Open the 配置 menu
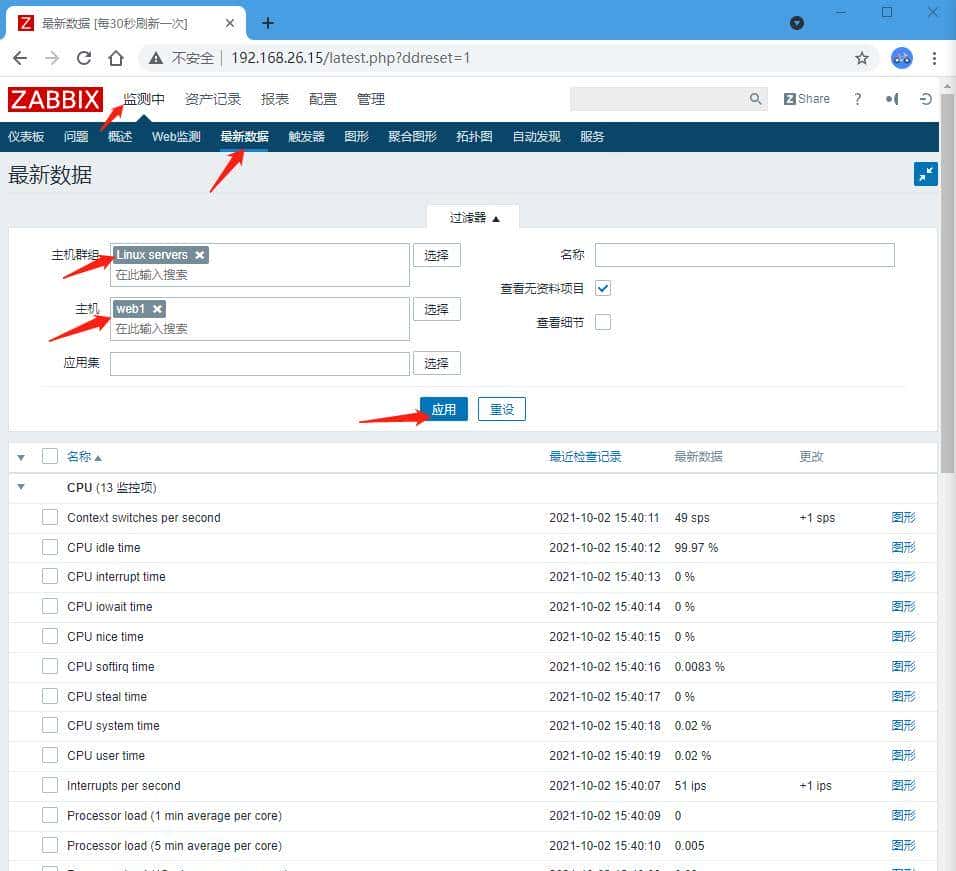 [x=324, y=99]
